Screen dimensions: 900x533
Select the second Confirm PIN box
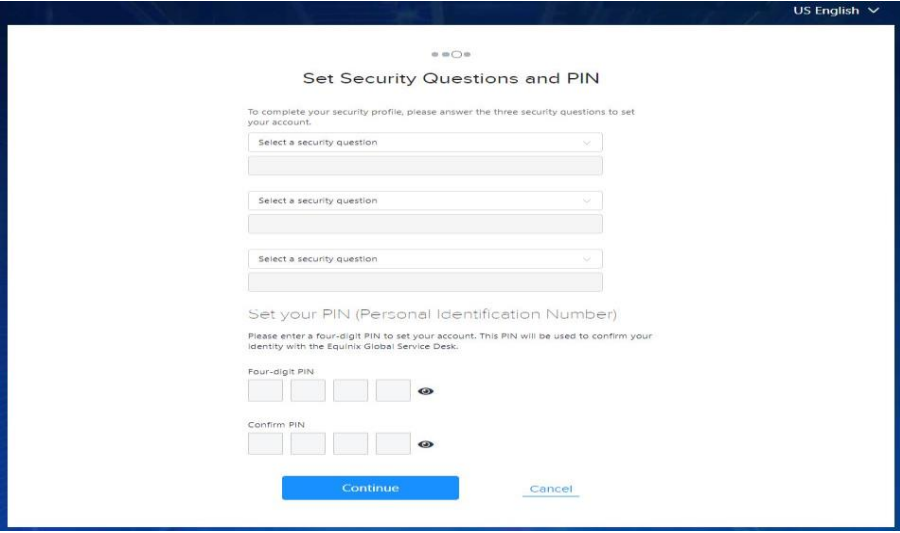(308, 444)
